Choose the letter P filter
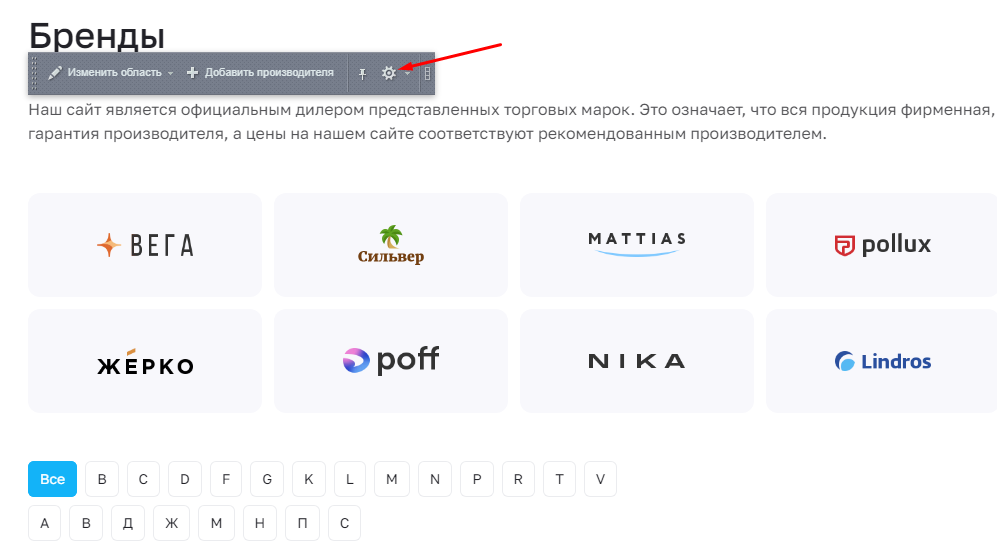The image size is (997, 560). tap(477, 479)
